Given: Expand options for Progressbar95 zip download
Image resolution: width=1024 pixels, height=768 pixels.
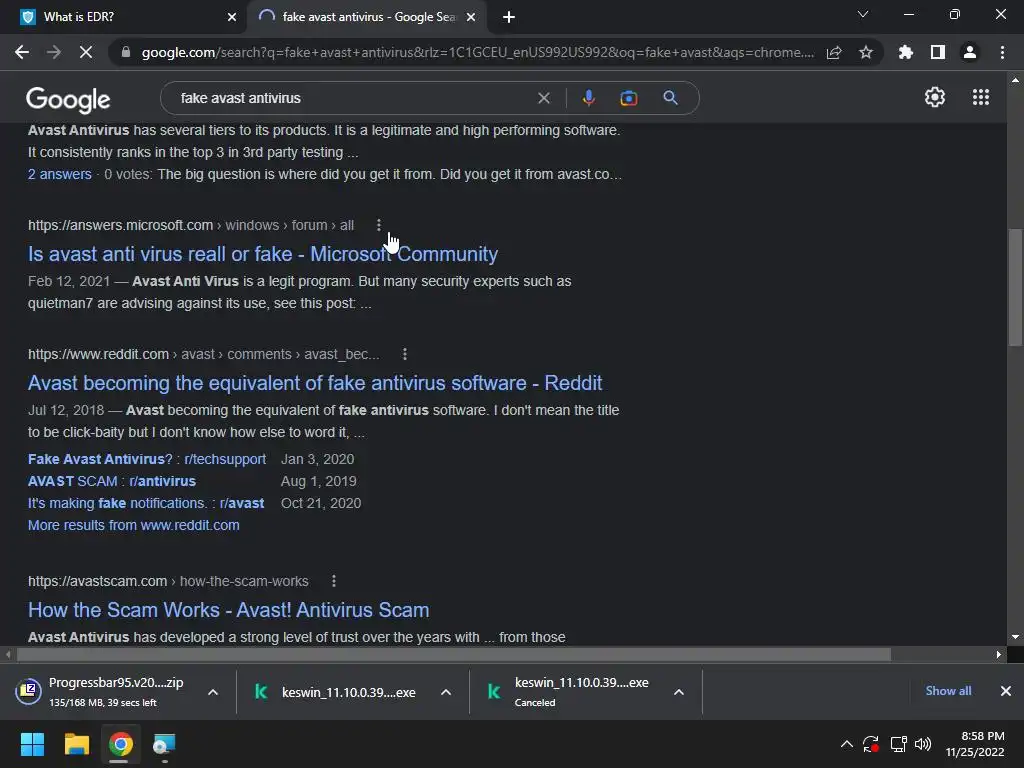Looking at the screenshot, I should (213, 692).
